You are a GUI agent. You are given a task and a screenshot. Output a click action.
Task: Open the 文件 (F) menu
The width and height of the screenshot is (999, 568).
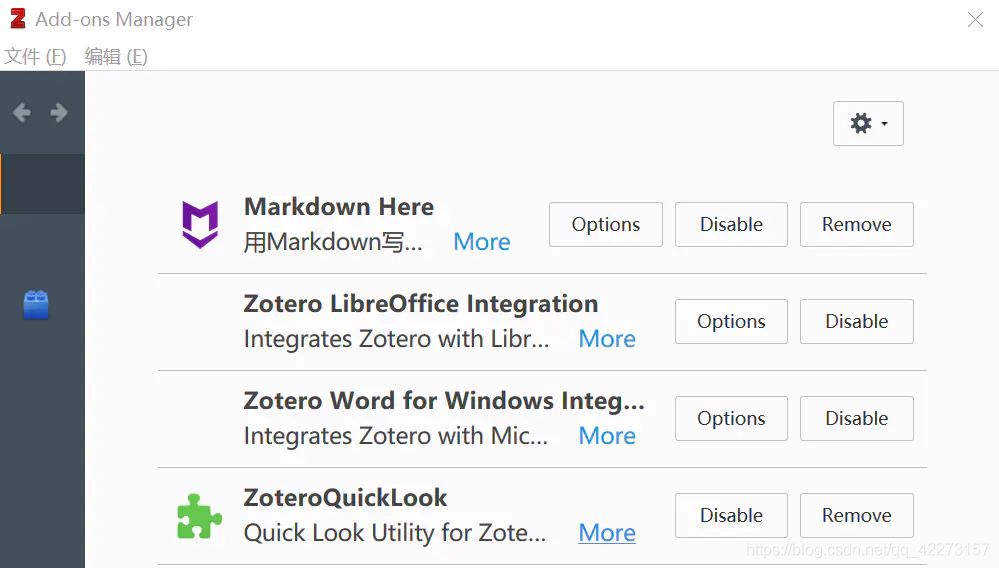35,56
